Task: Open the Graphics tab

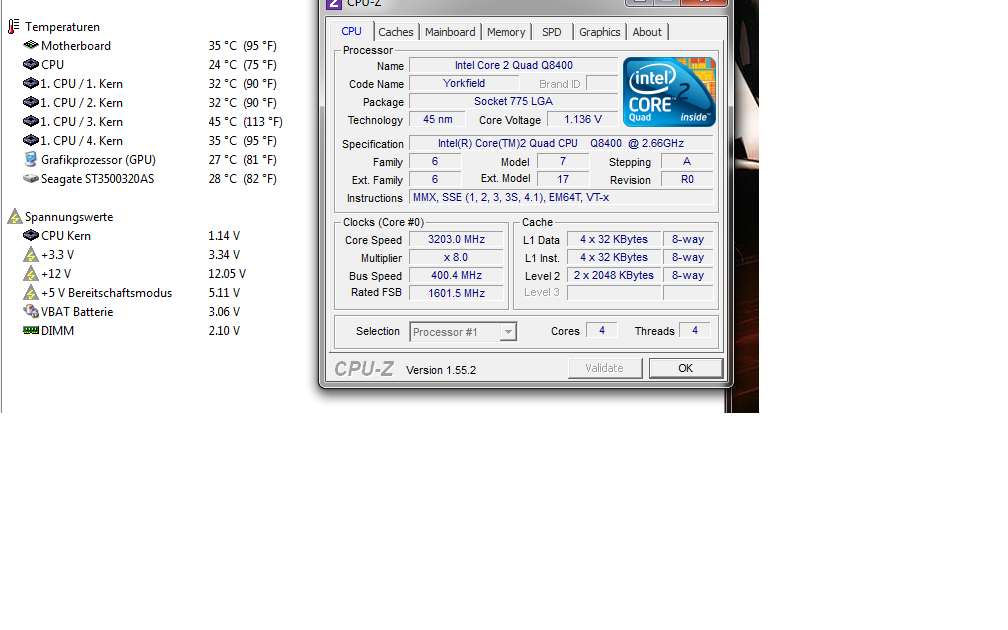Action: point(600,32)
